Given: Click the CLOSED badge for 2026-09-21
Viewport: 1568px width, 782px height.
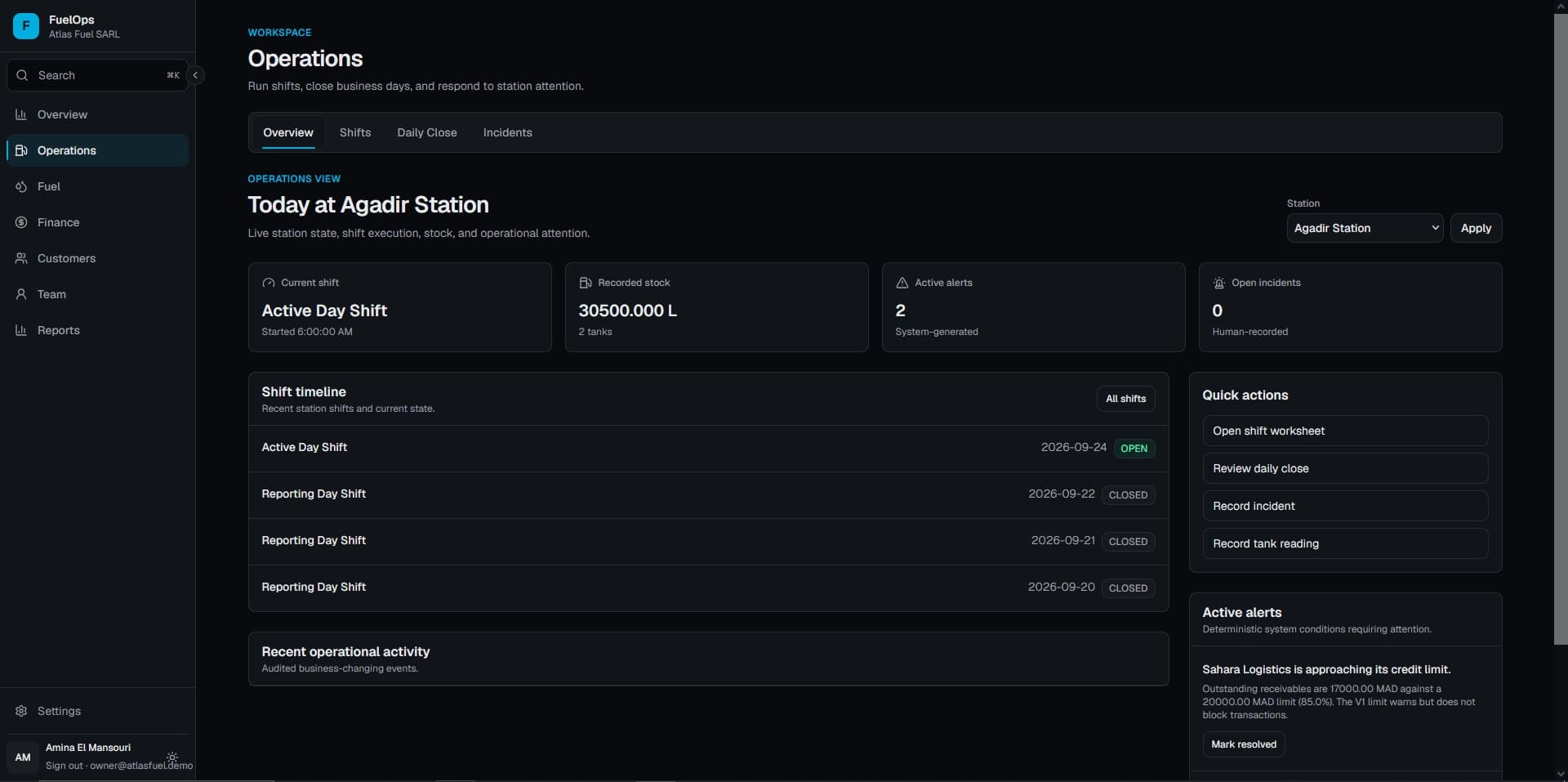Looking at the screenshot, I should tap(1128, 542).
